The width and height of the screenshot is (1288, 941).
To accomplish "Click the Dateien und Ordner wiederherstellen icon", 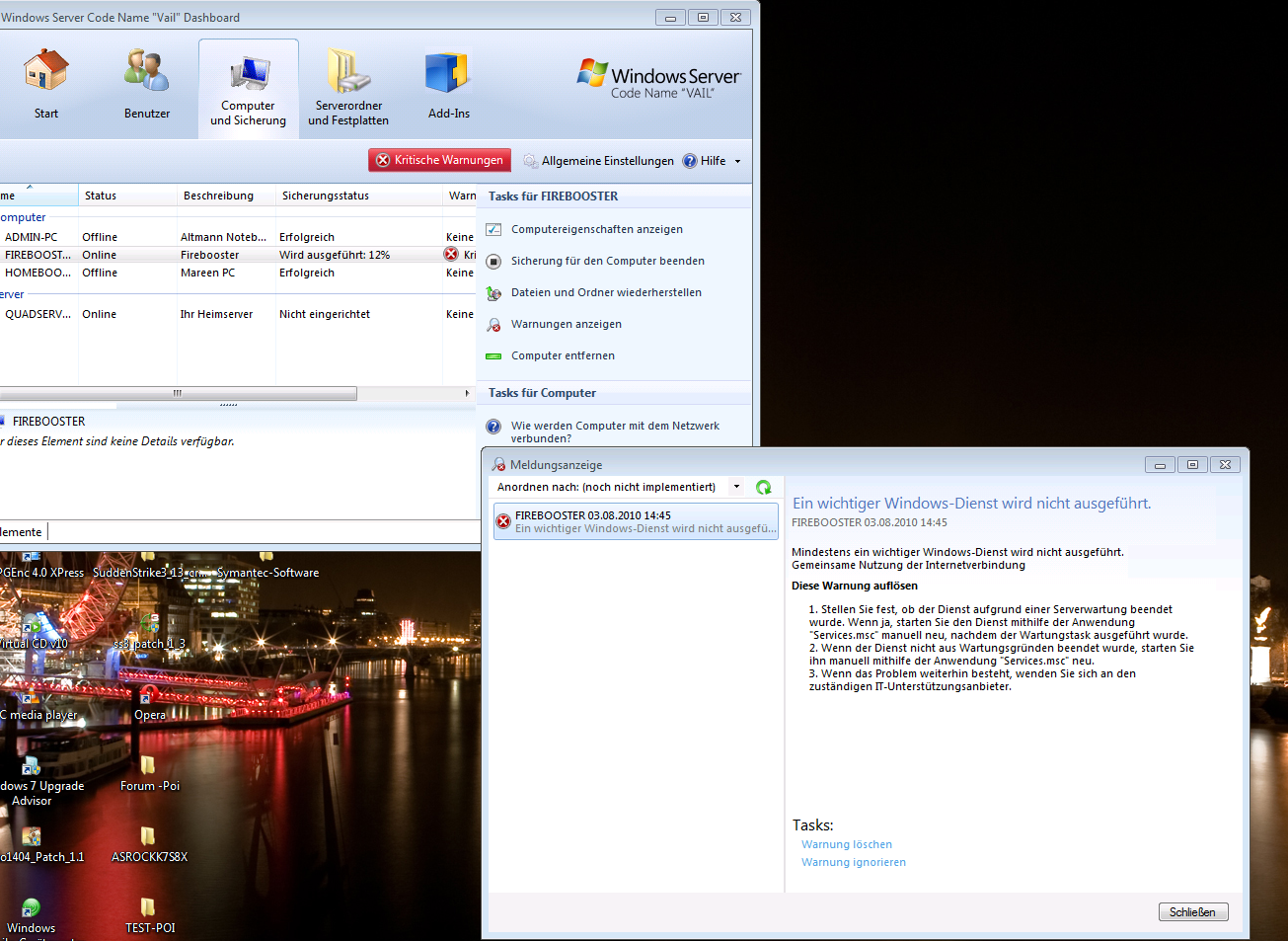I will click(493, 293).
